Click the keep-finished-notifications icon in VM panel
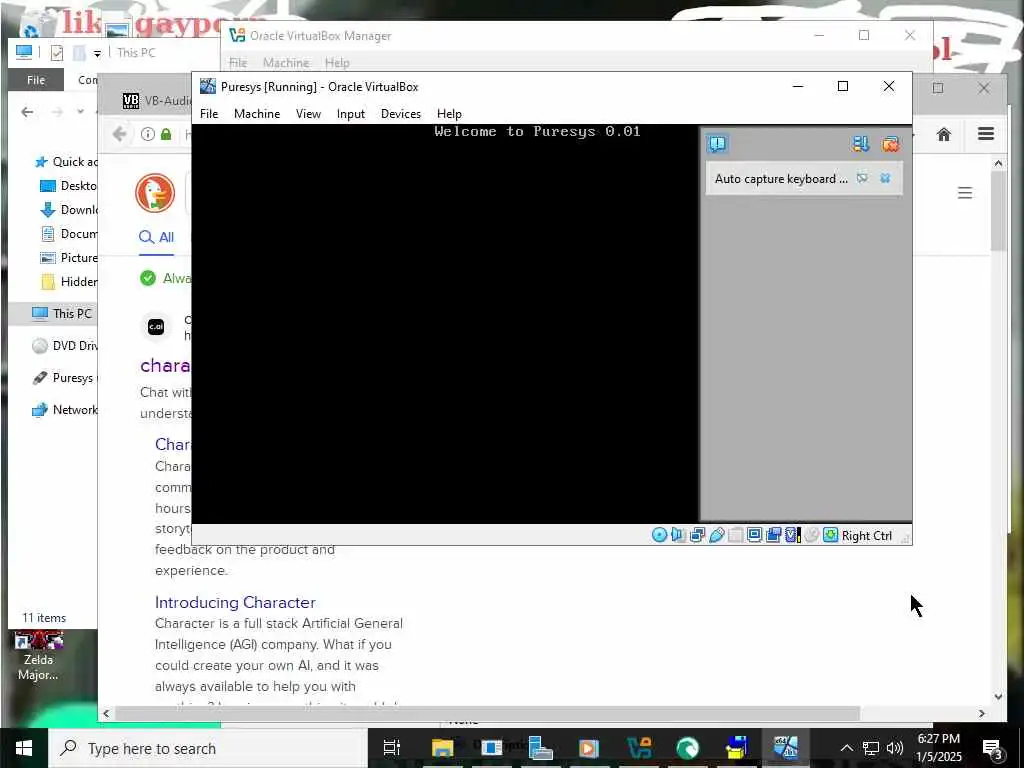Viewport: 1024px width, 768px height. tap(861, 144)
